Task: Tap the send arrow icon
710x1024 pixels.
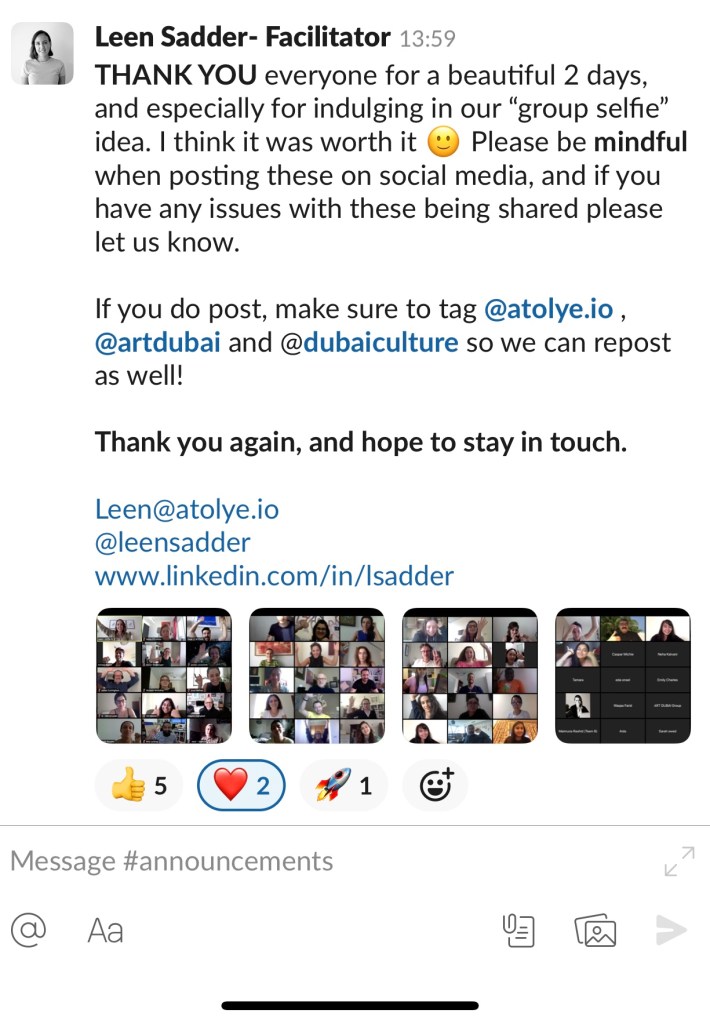Action: point(671,930)
